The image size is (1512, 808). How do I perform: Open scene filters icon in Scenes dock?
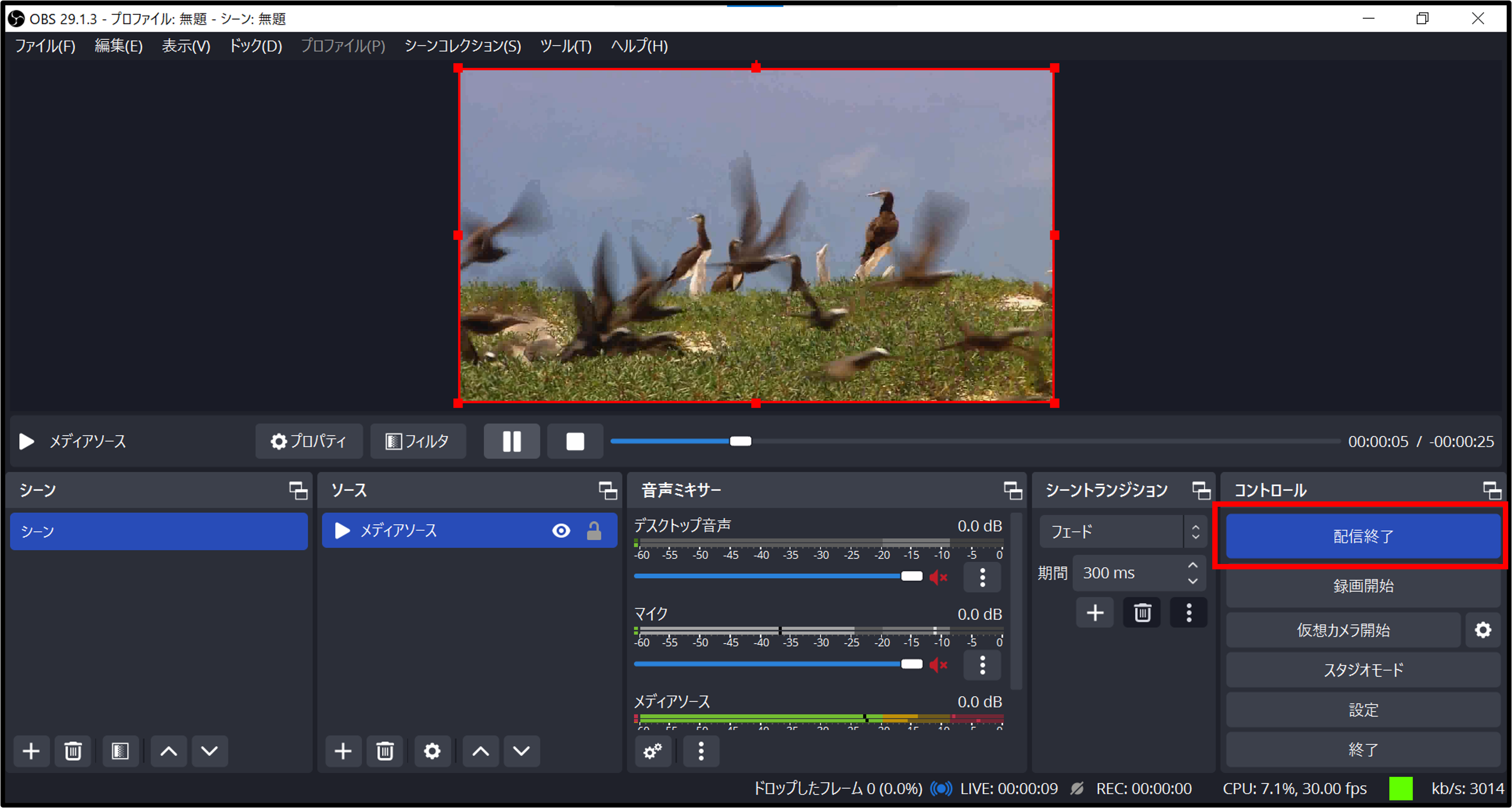120,751
